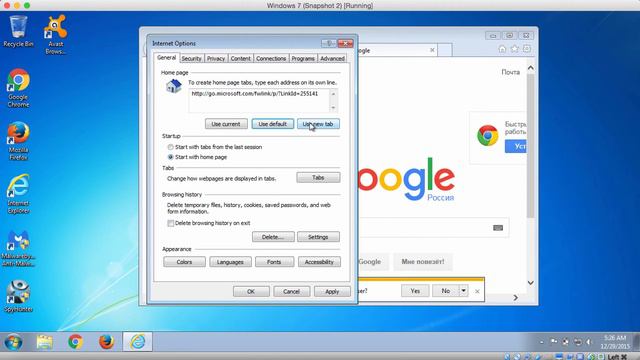Click the Chrome logo in promo box
This screenshot has height=360, width=640.
[487, 136]
